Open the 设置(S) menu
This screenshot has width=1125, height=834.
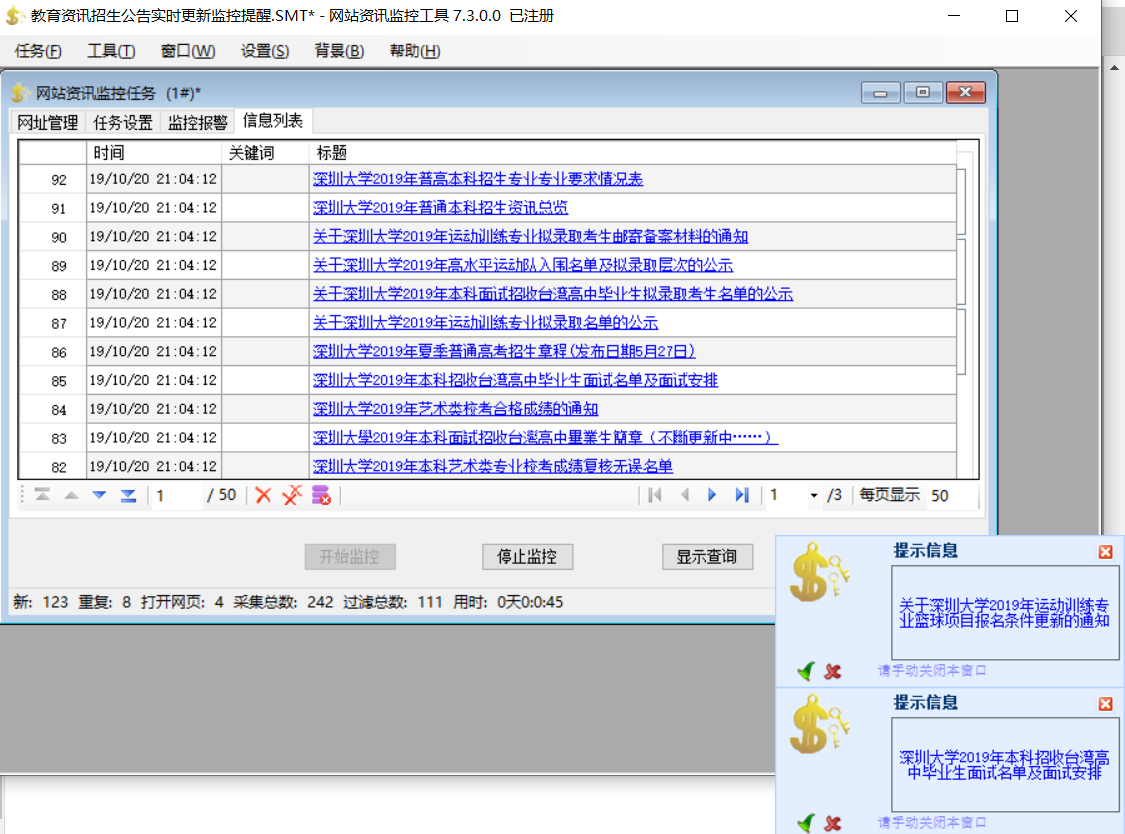(x=265, y=51)
